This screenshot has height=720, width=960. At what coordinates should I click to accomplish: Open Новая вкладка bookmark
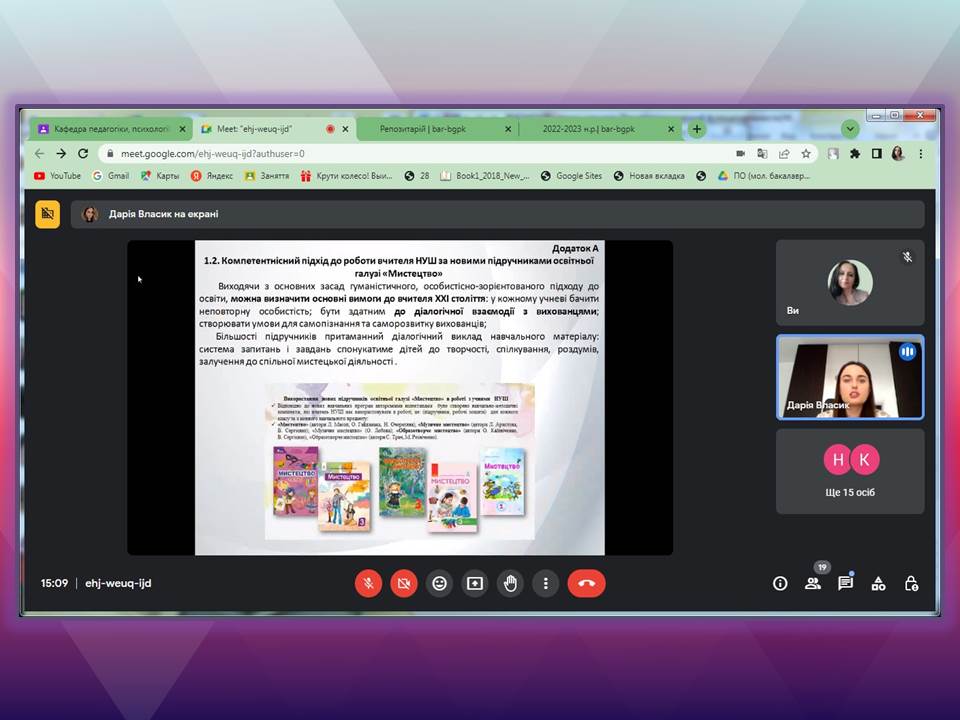(649, 176)
